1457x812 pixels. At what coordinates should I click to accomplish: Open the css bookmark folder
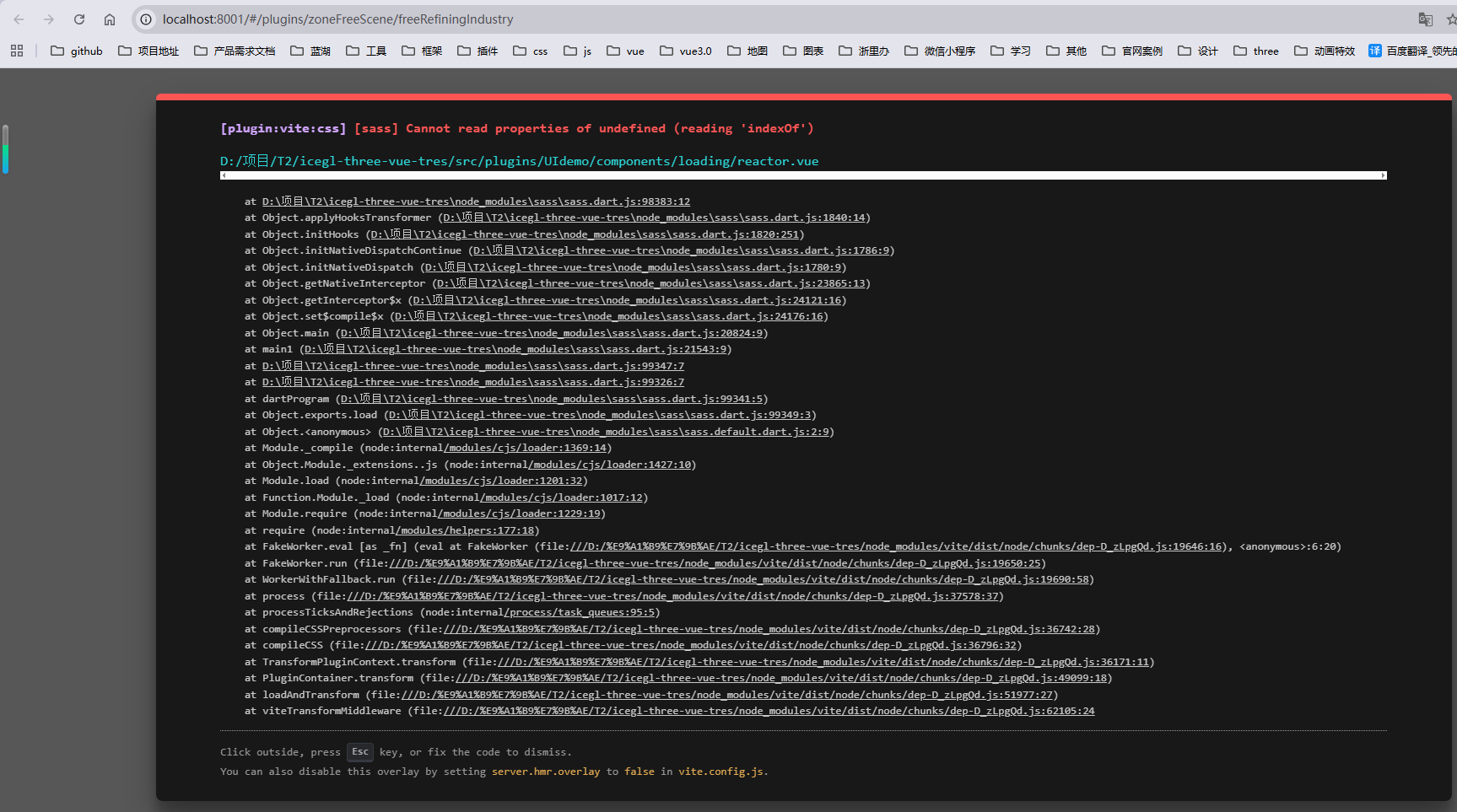(531, 51)
